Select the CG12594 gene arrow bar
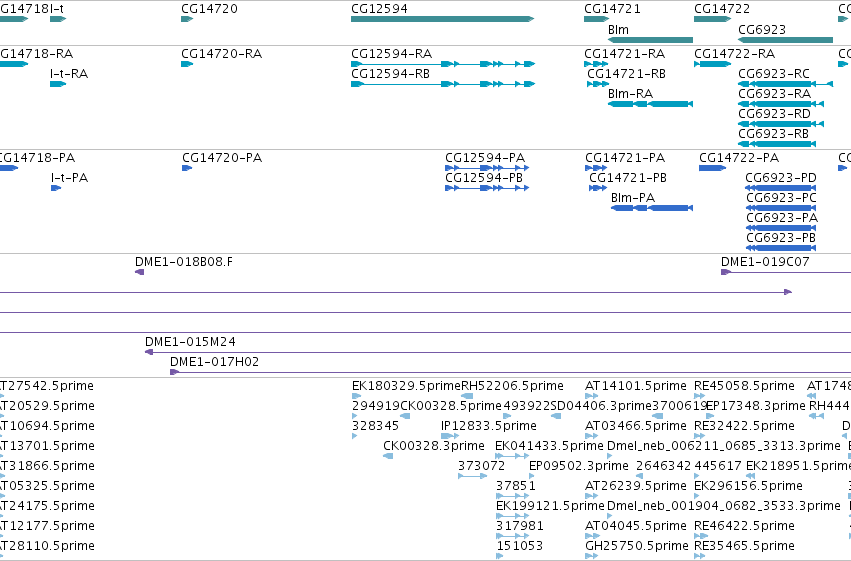The height and width of the screenshot is (561, 851). coord(442,19)
